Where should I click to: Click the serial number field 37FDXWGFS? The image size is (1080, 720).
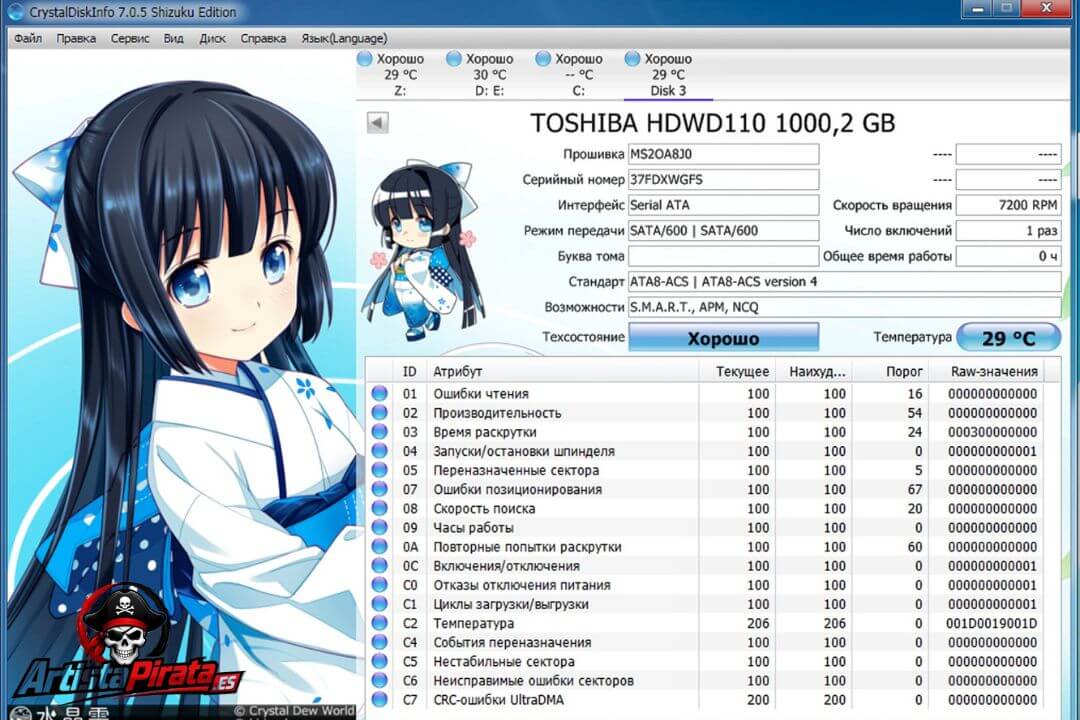click(723, 180)
